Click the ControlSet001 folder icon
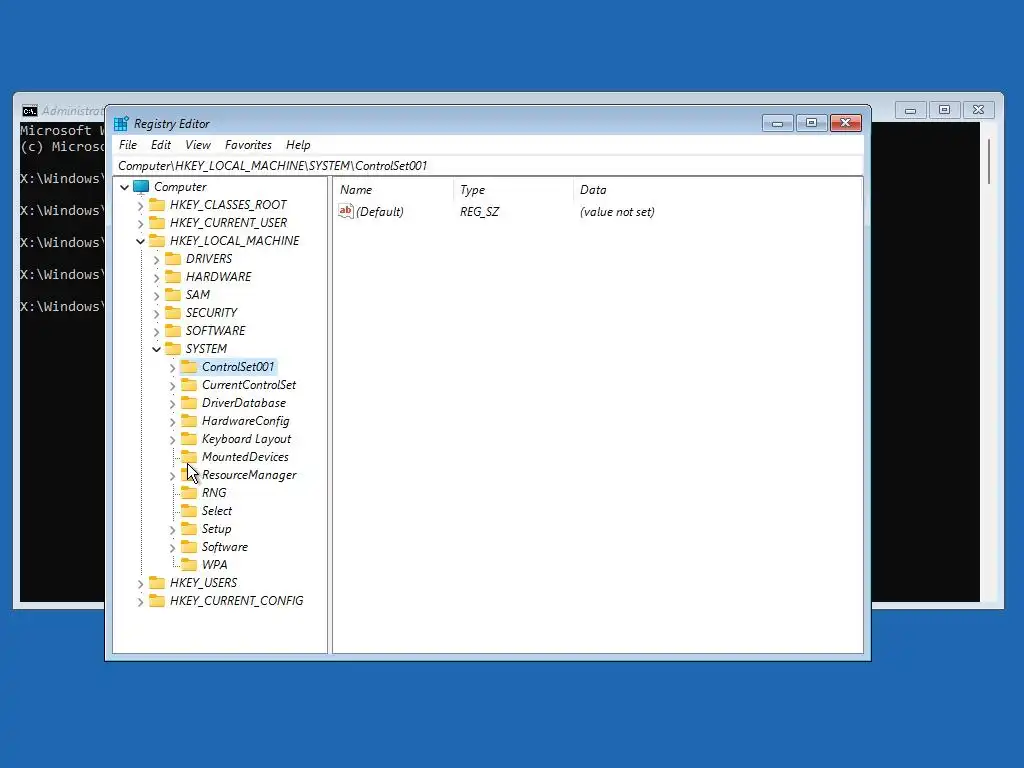 click(x=189, y=366)
